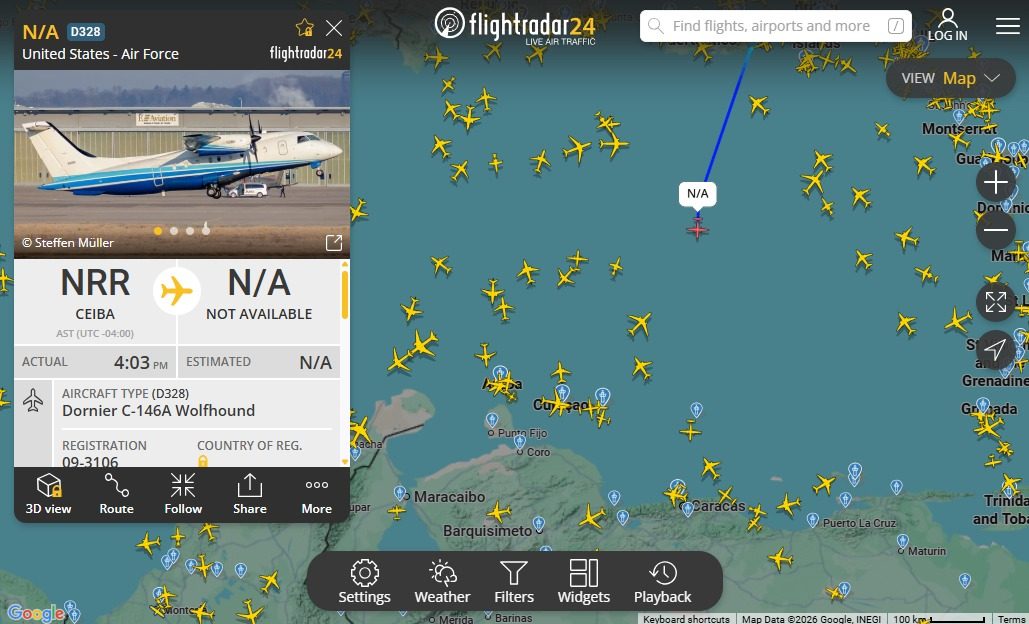
Task: Share this flight
Action: coord(249,494)
